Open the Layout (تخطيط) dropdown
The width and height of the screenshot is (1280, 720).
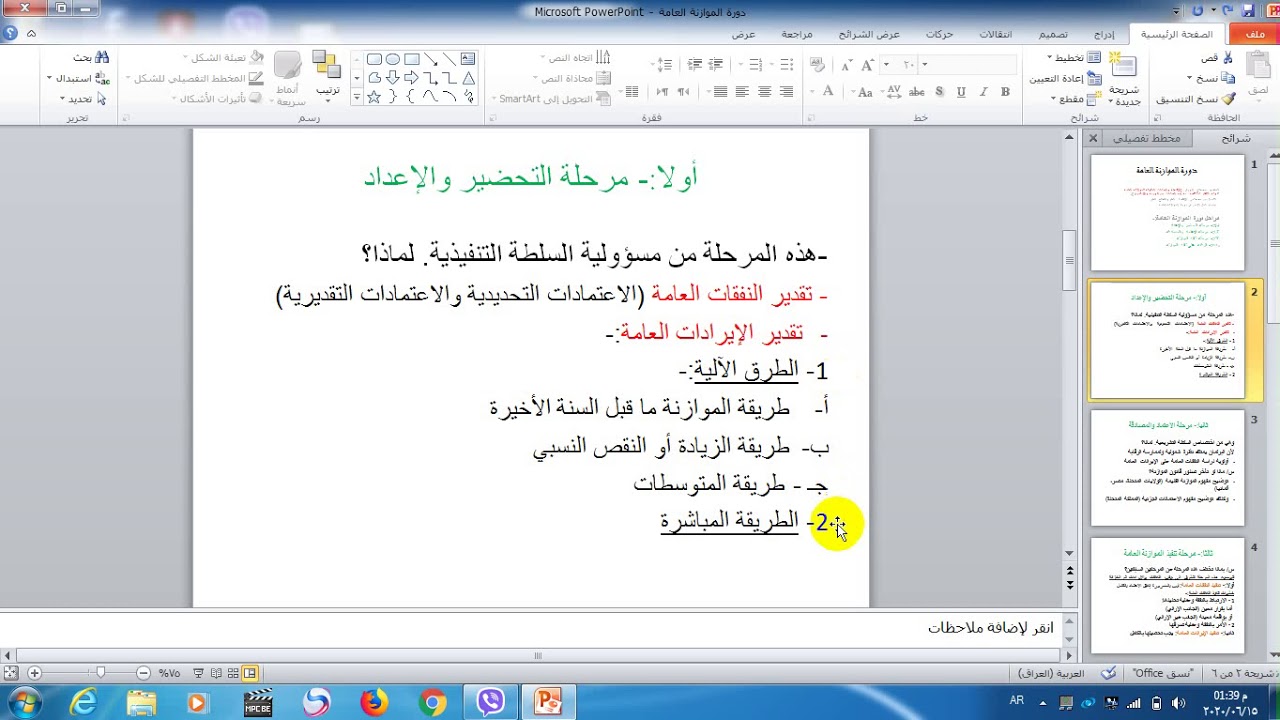coord(1073,58)
